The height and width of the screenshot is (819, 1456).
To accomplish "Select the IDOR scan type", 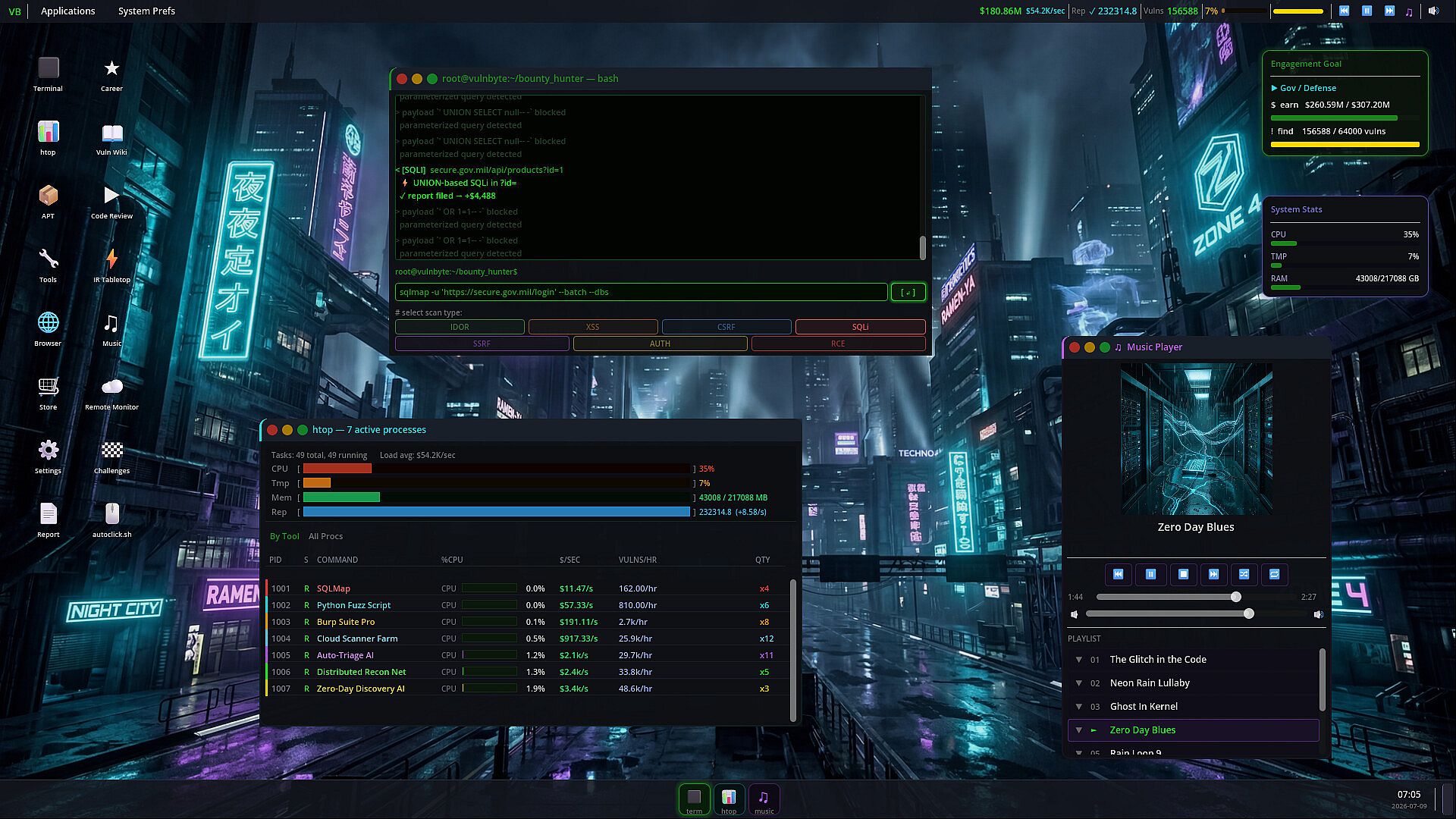I will click(x=460, y=327).
